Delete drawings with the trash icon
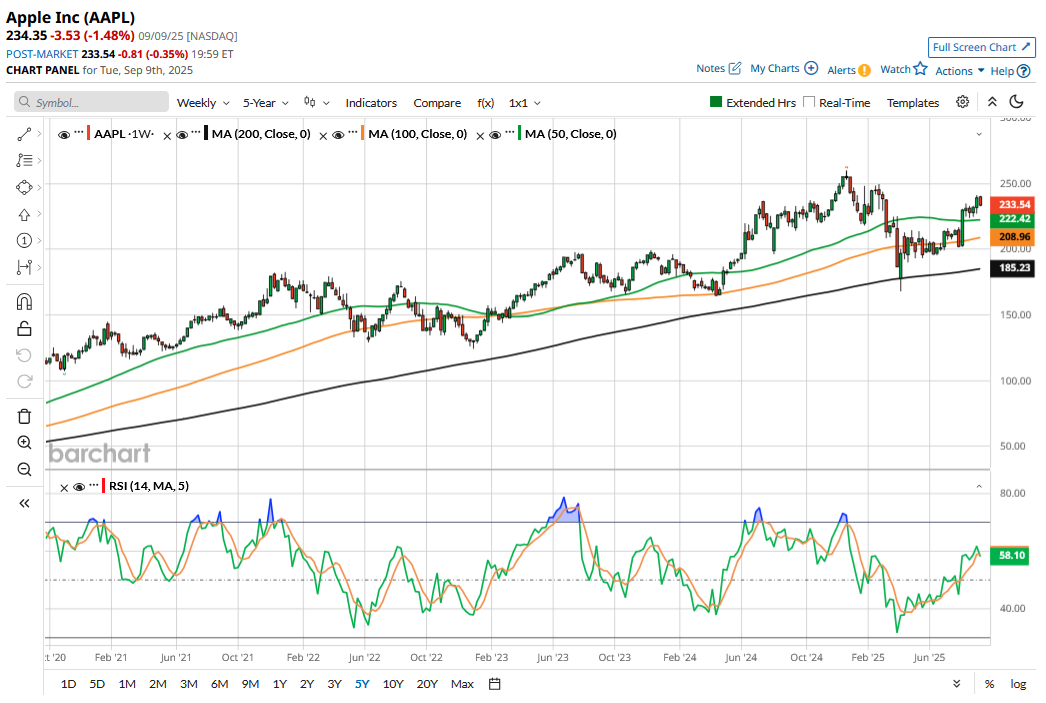The height and width of the screenshot is (703, 1046). tap(24, 416)
